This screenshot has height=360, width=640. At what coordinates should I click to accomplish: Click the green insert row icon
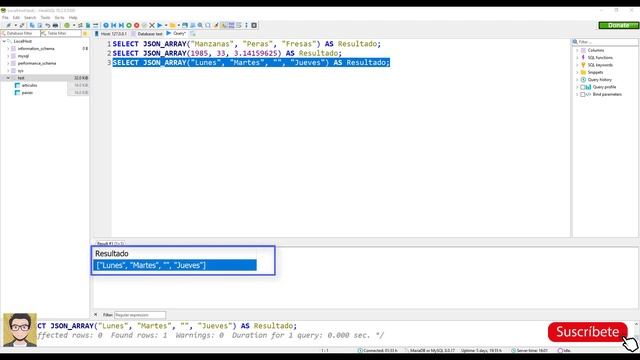129,25
